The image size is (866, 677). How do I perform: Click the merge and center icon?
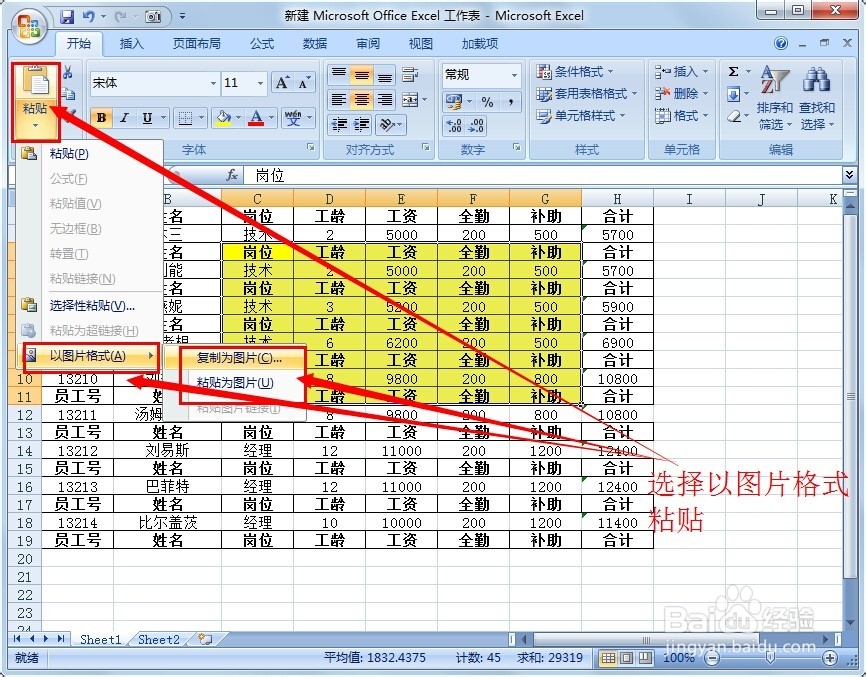[x=412, y=100]
